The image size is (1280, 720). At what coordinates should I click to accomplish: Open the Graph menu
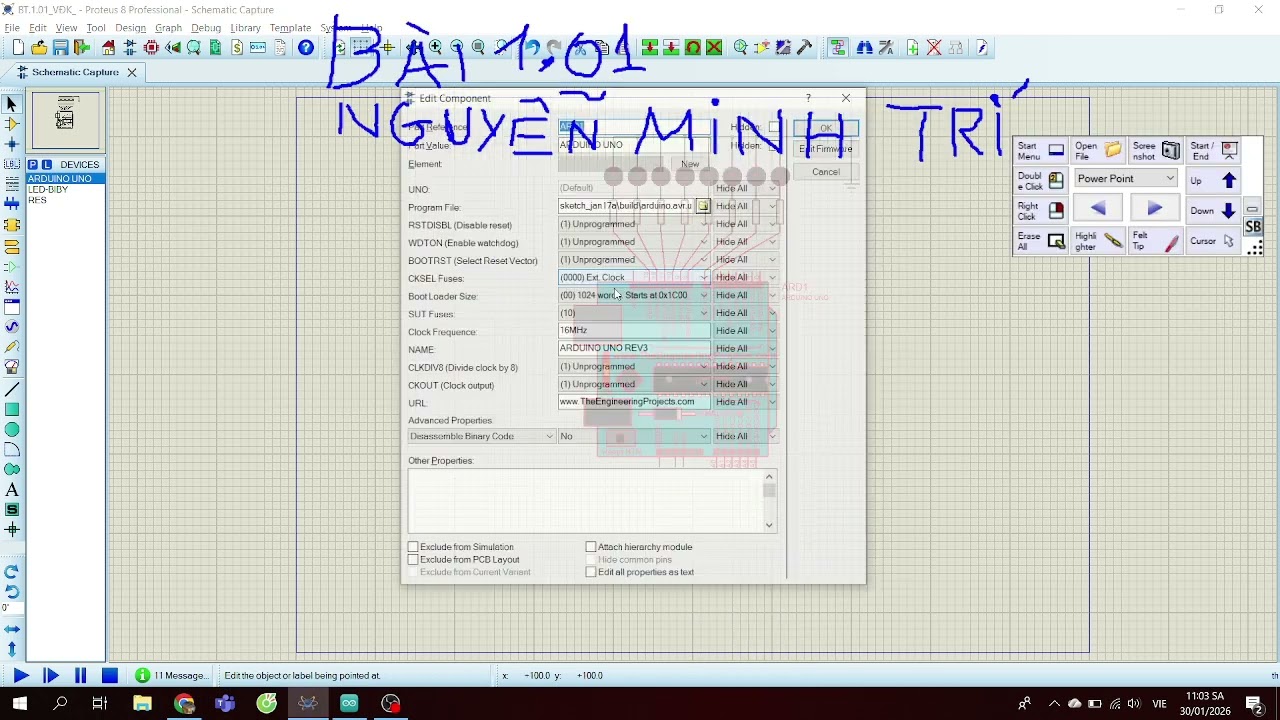168,28
